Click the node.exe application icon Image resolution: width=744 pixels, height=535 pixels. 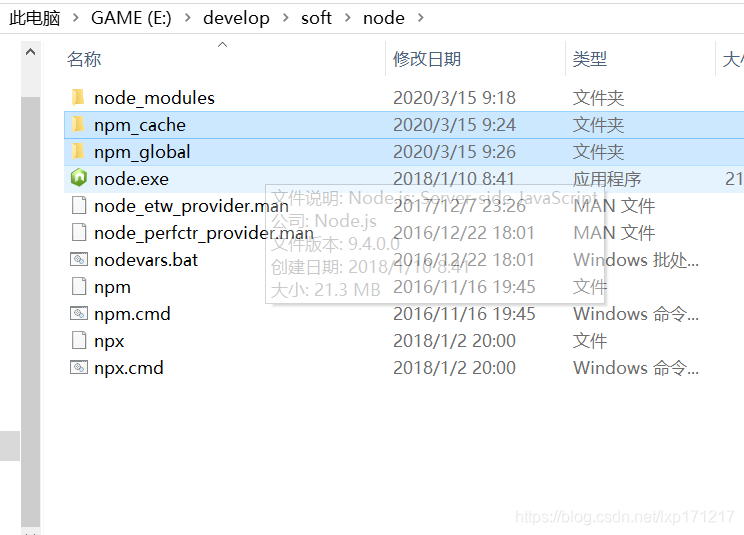[x=79, y=178]
